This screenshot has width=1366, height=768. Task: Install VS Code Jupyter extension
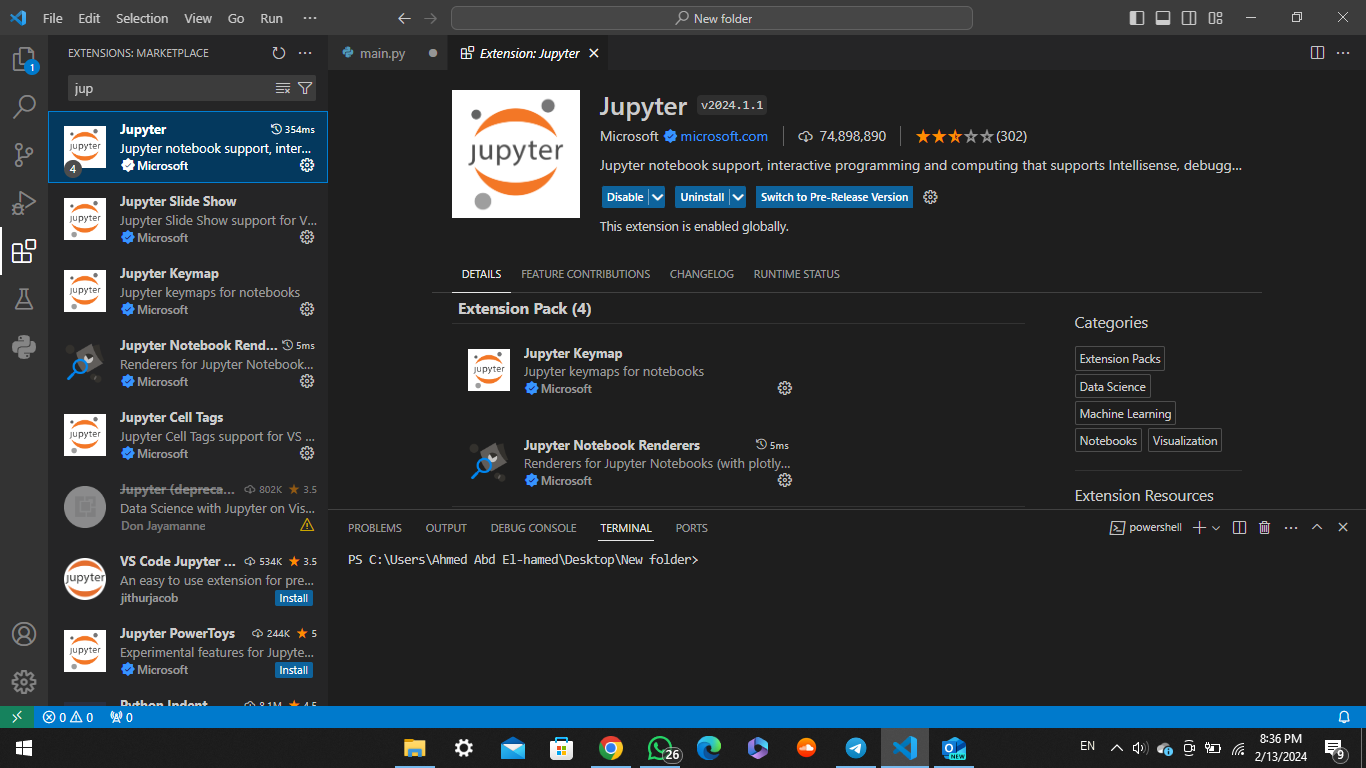(294, 598)
